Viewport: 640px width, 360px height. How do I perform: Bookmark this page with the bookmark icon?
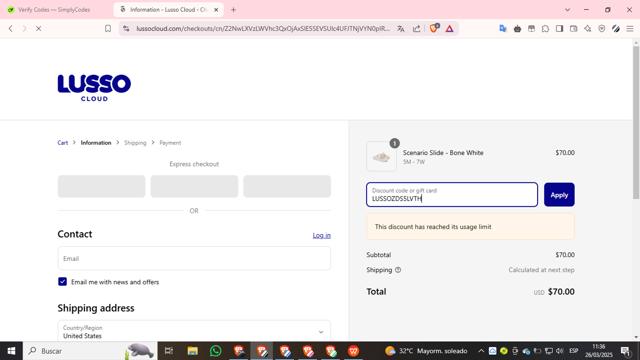(x=108, y=29)
